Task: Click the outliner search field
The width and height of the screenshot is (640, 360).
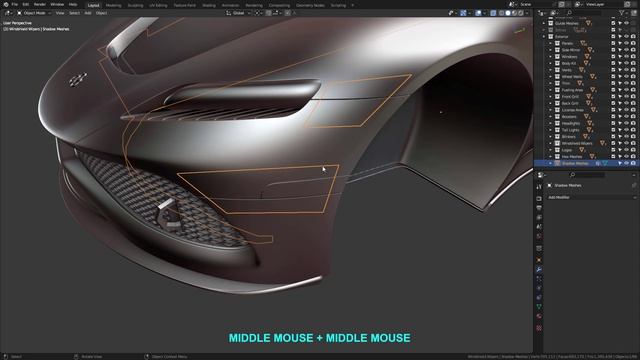Action: (584, 13)
